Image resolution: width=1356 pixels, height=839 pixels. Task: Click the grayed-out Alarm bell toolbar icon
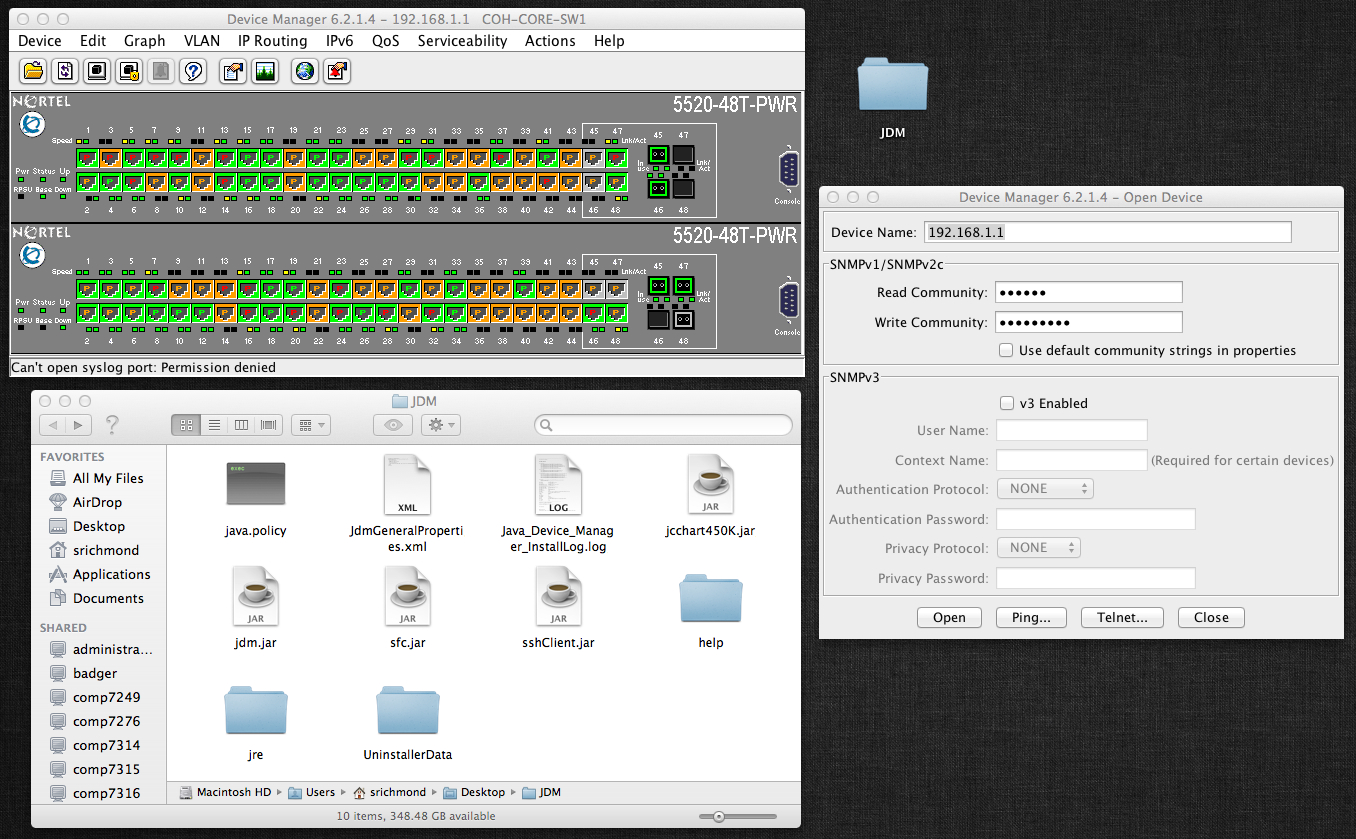pyautogui.click(x=161, y=71)
